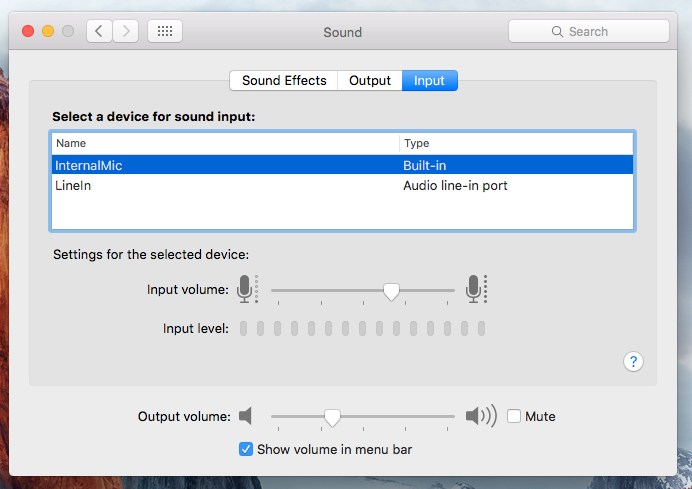692x489 pixels.
Task: Click the input volume slider thumb
Action: coord(392,291)
